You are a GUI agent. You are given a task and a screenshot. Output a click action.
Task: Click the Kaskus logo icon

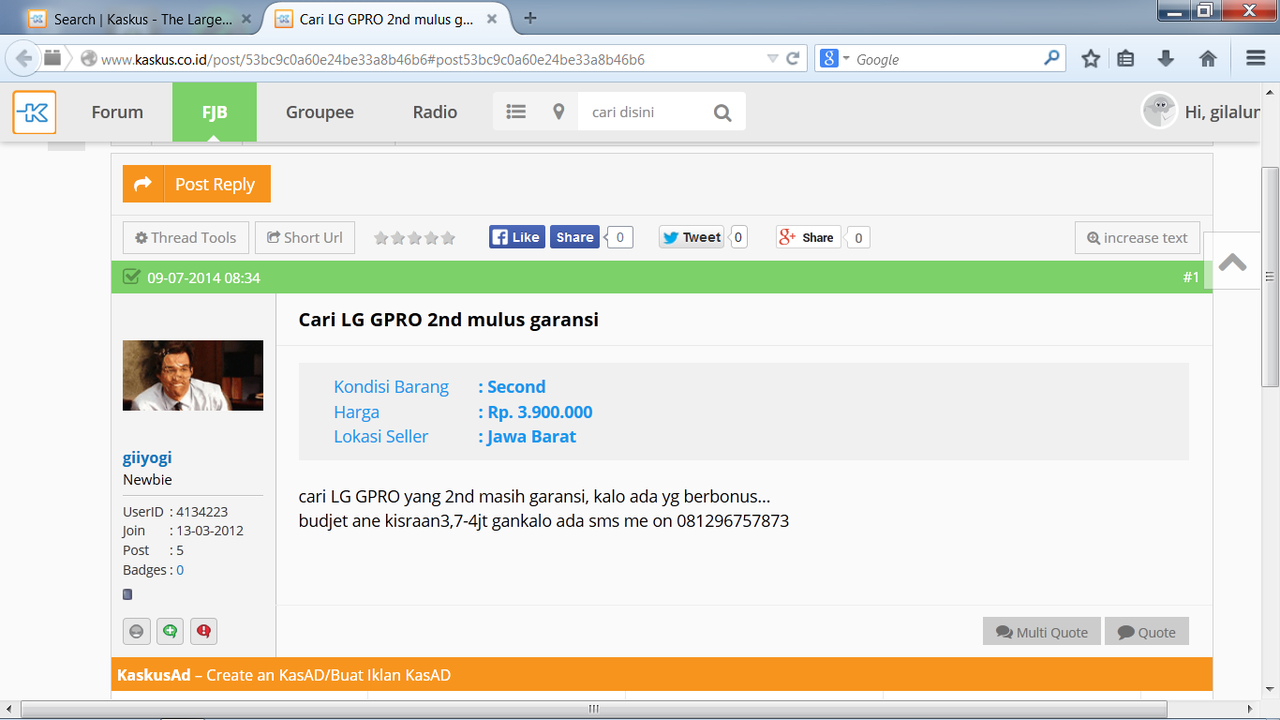click(34, 112)
